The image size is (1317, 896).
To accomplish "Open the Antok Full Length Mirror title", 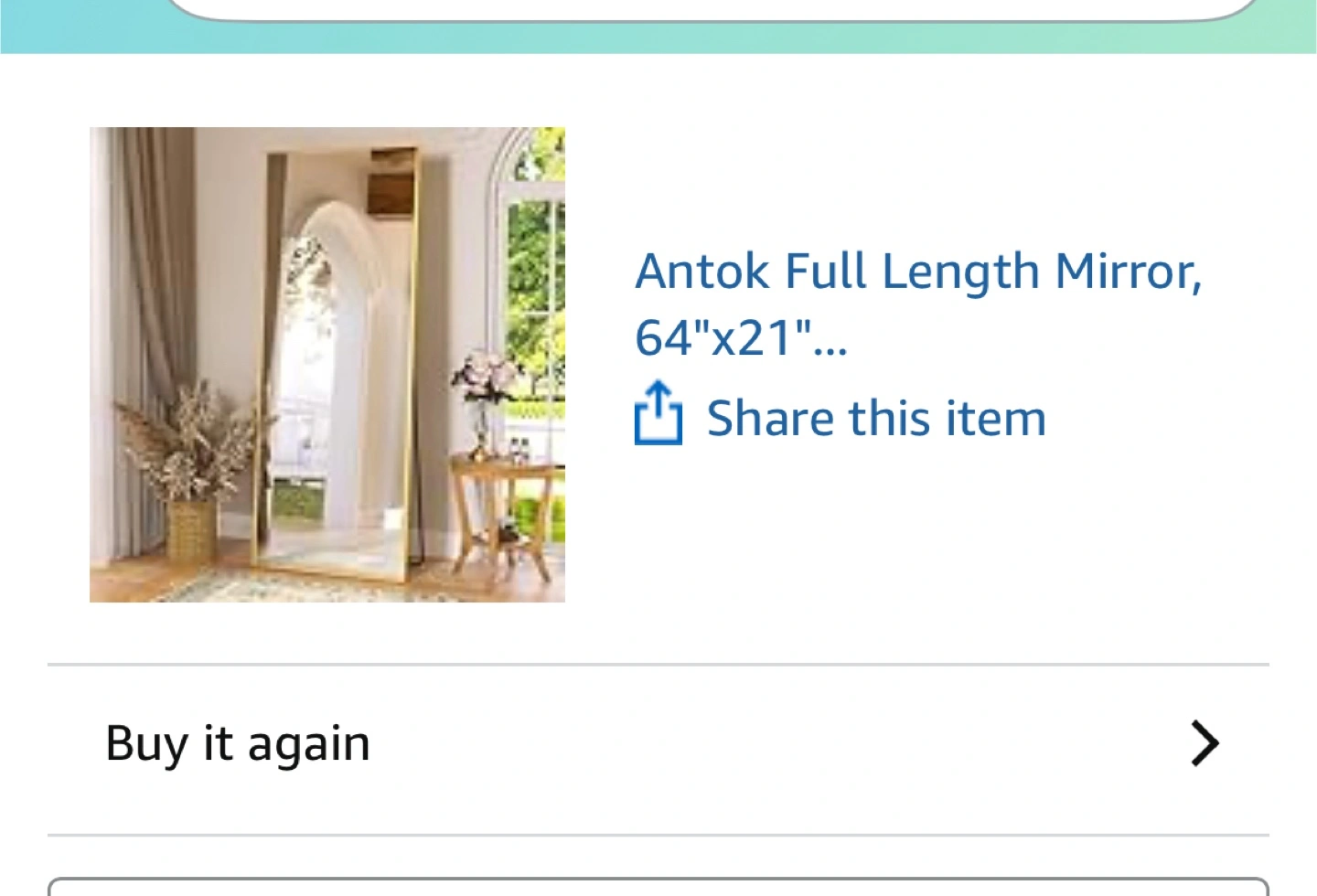I will coord(918,304).
